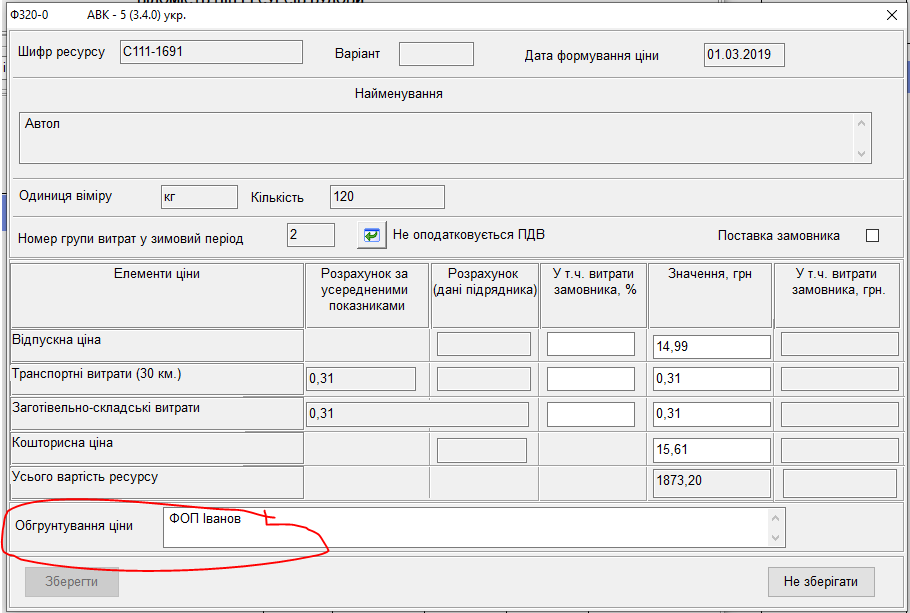This screenshot has height=613, width=910.
Task: Click the Відпускна ціна contractor data field
Action: pos(483,344)
